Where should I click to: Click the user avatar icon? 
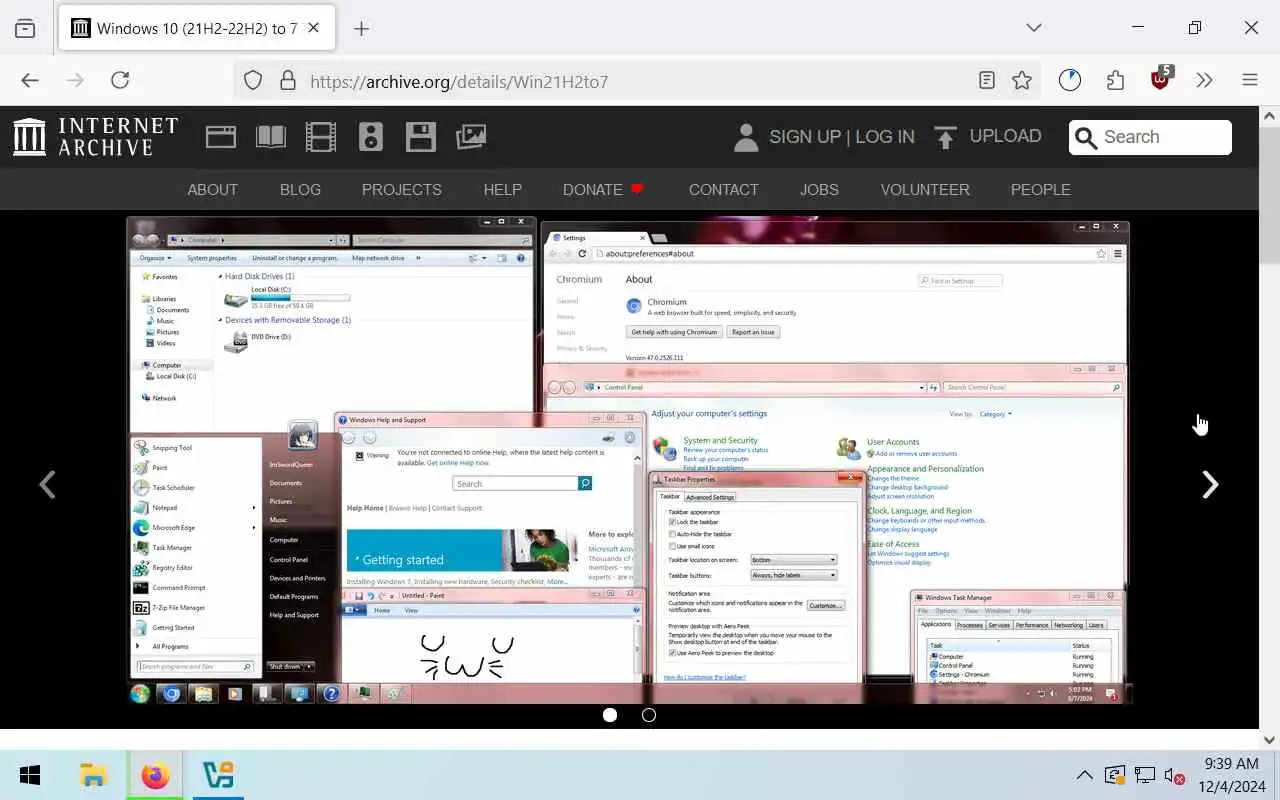pos(746,137)
